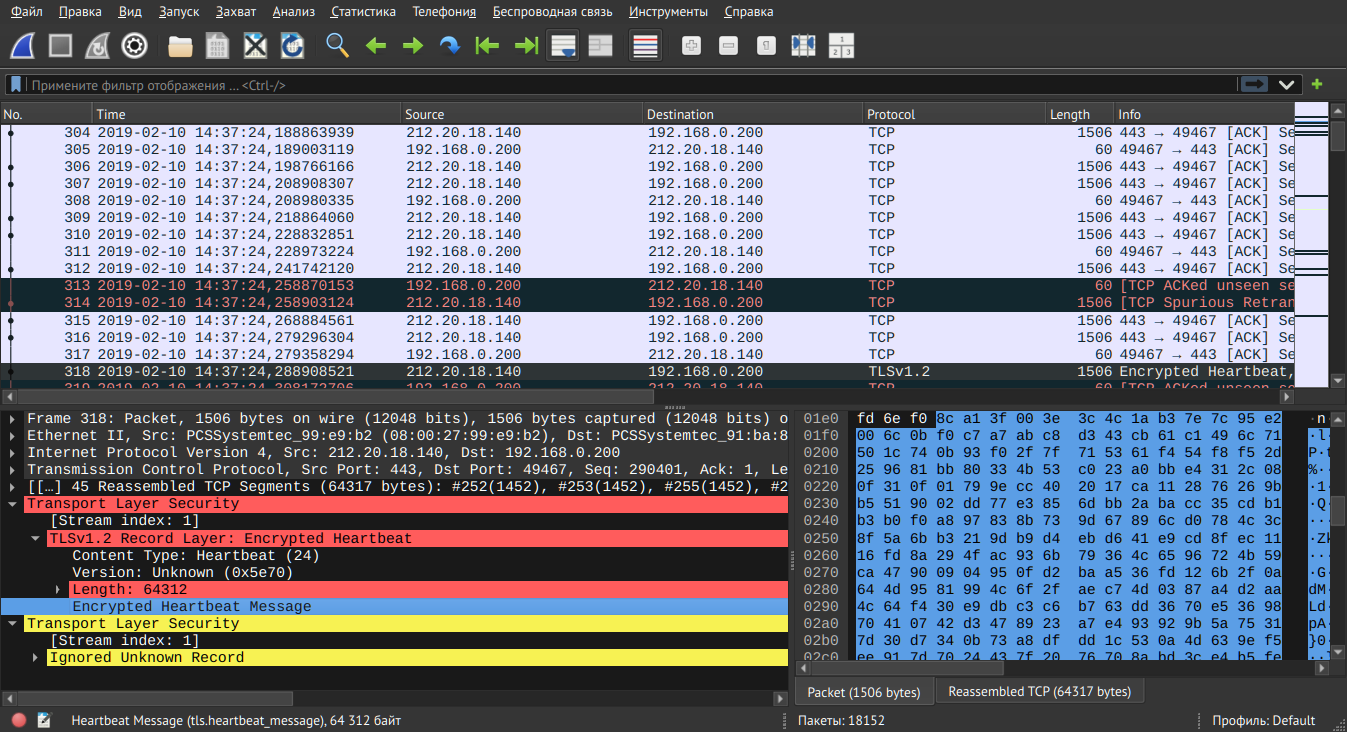Restart the current capture

coord(97,46)
